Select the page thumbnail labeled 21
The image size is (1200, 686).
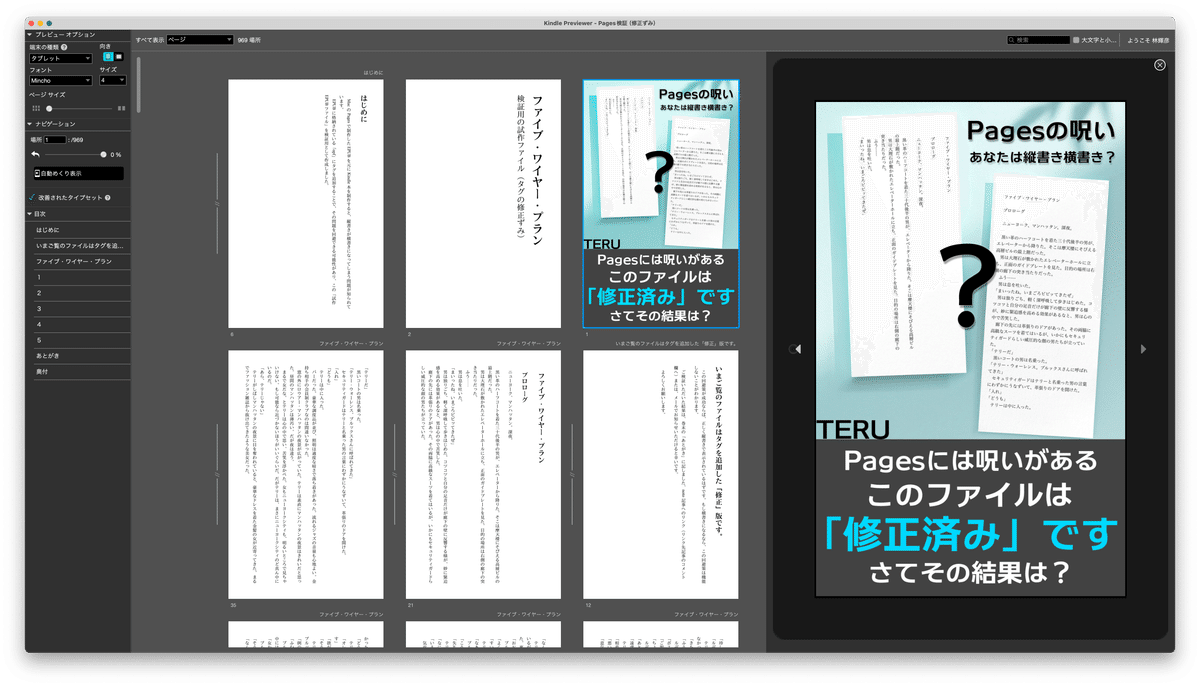click(x=483, y=474)
